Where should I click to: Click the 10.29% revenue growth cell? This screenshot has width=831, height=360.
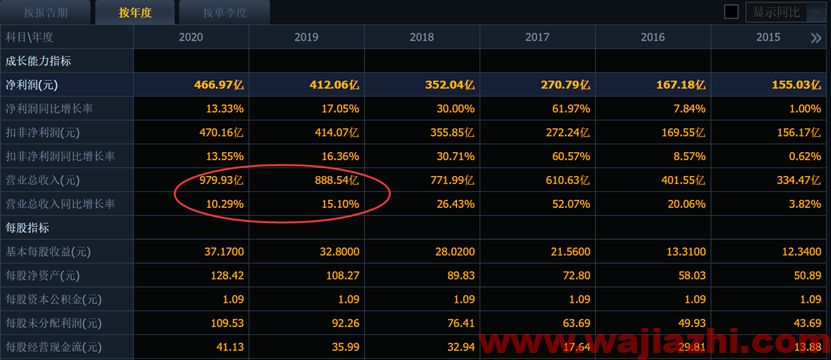[x=191, y=204]
